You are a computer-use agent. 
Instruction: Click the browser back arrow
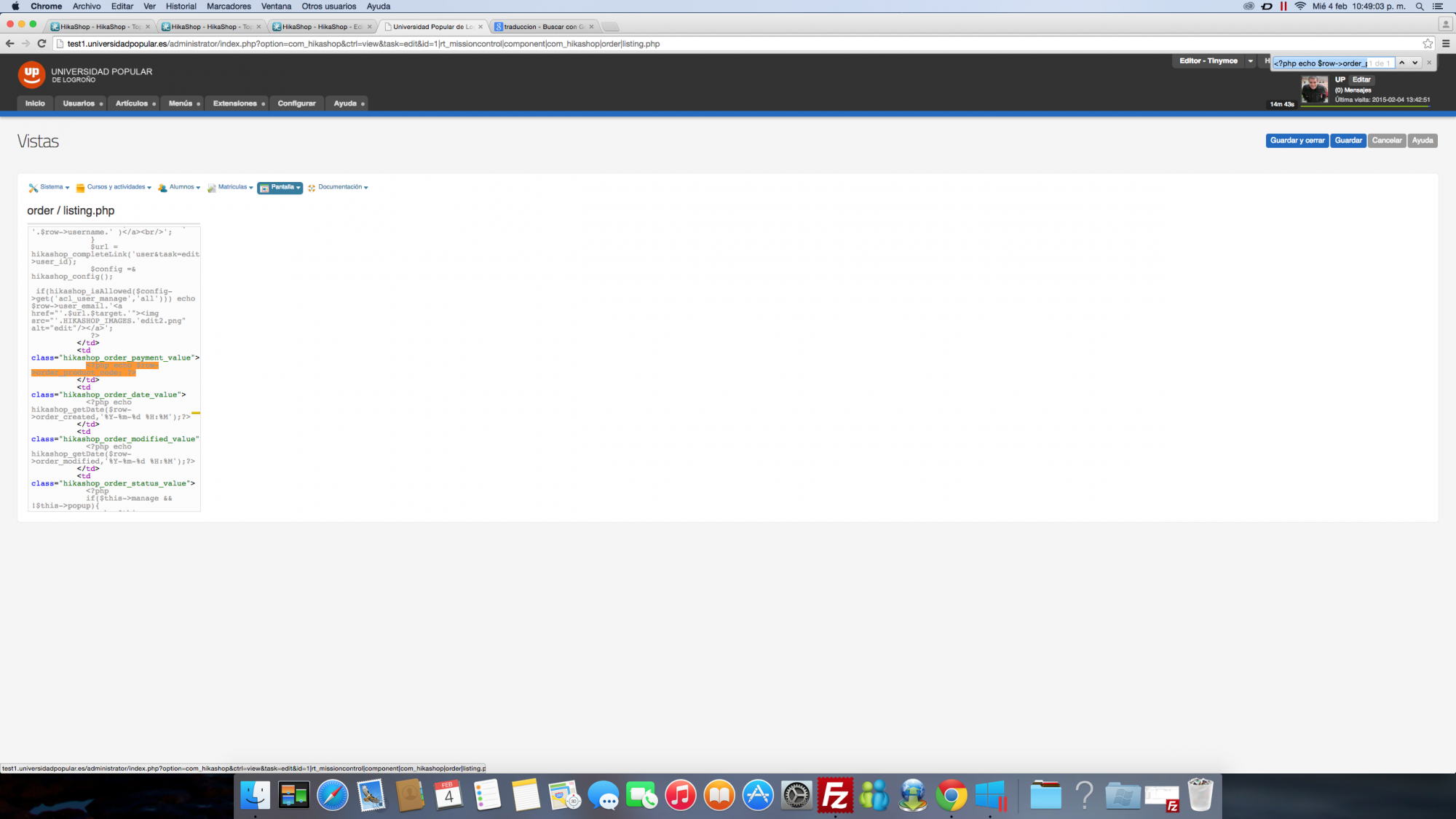(9, 44)
